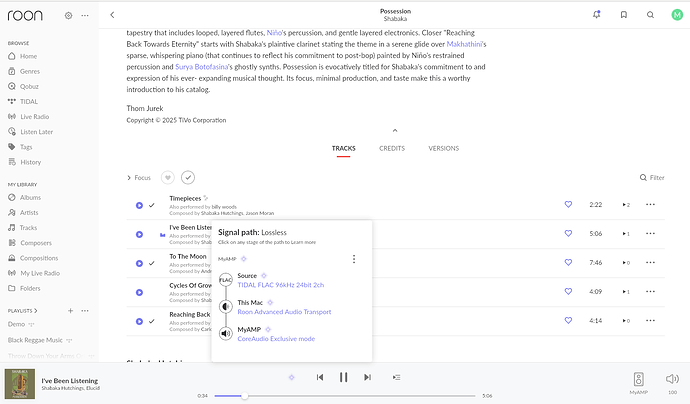
Task: Skip to next track
Action: coord(367,378)
